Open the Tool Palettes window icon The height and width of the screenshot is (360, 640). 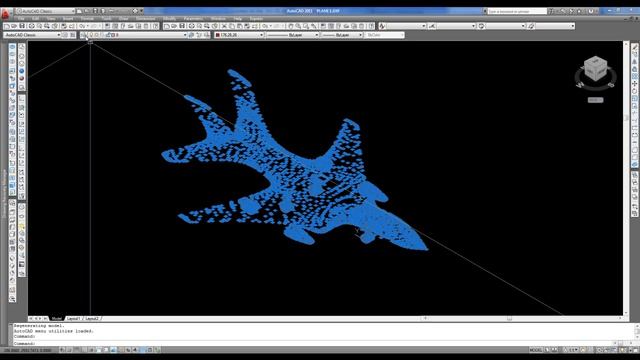[x=338, y=26]
